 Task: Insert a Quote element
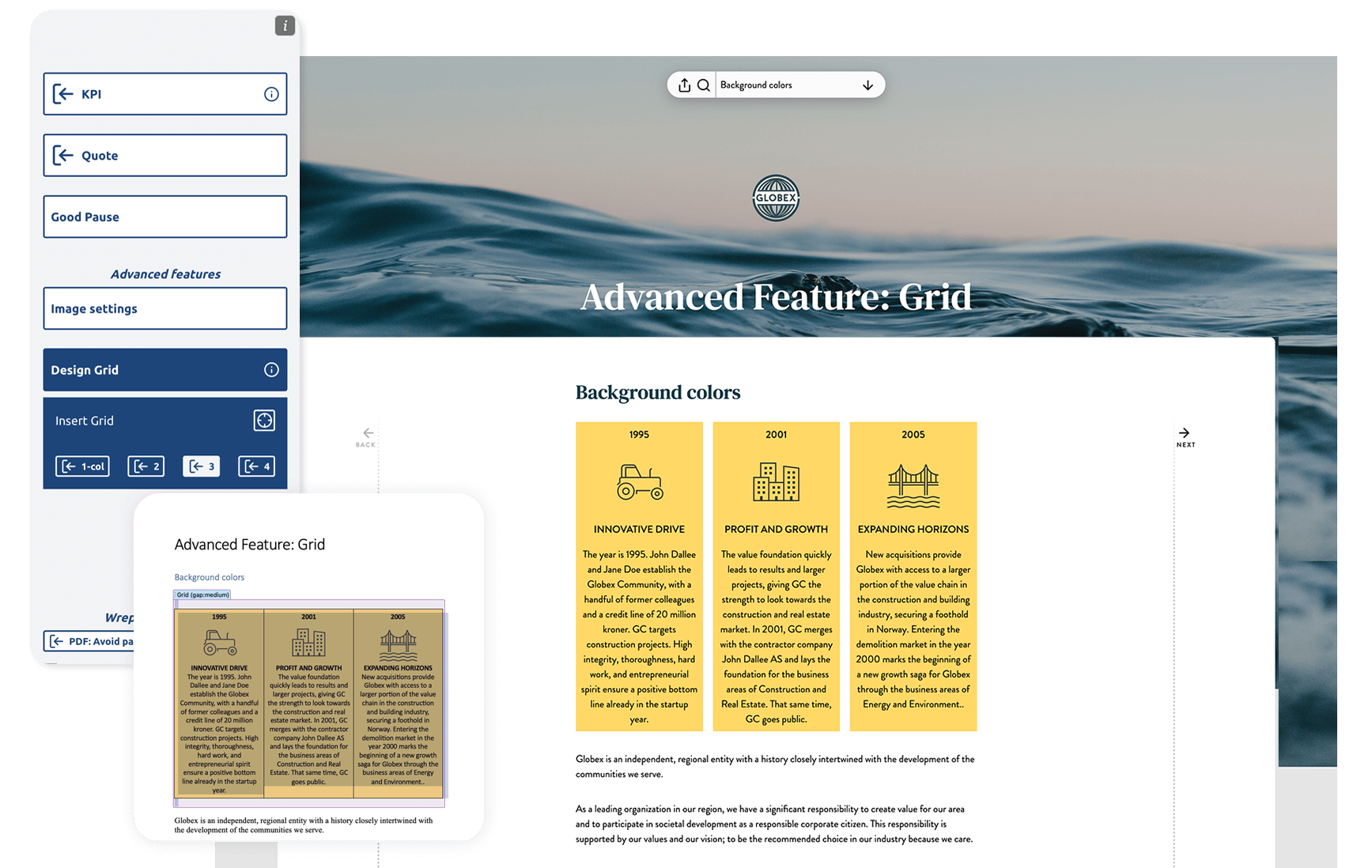click(164, 156)
